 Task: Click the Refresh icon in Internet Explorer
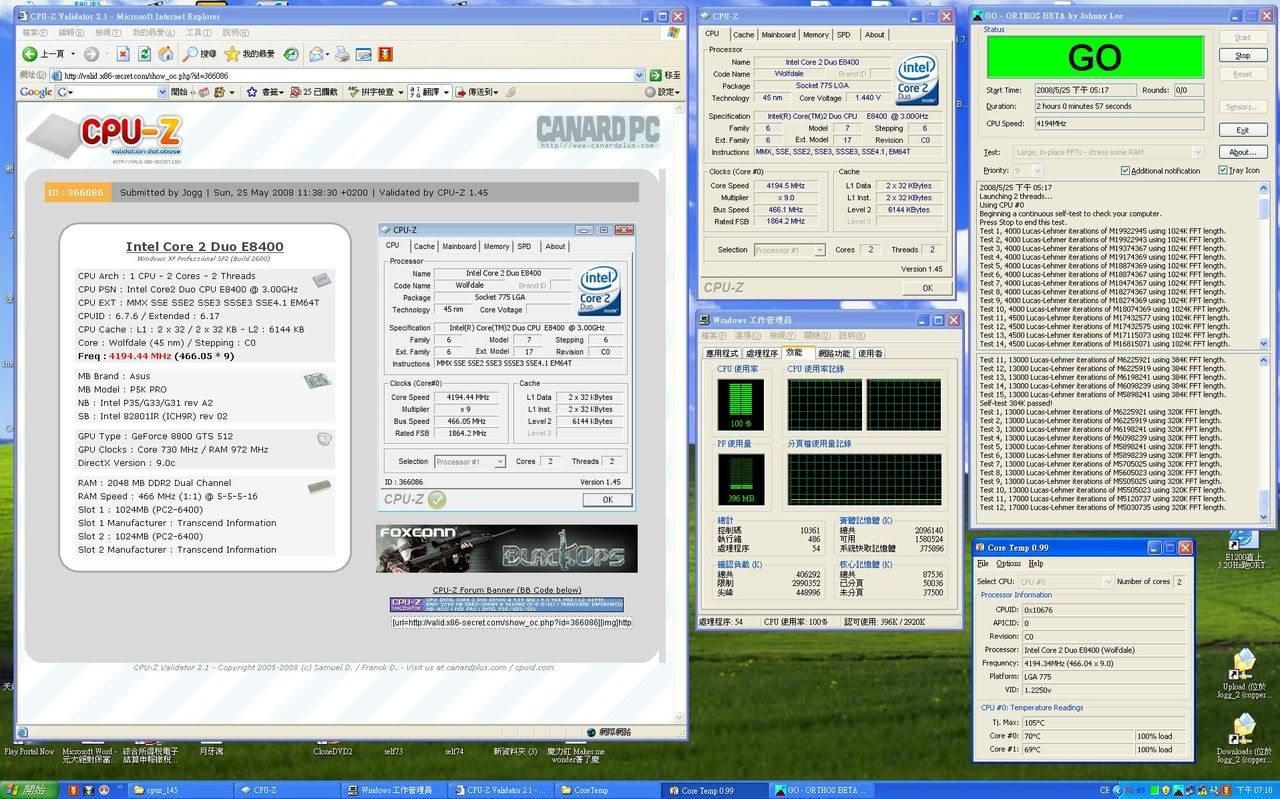coord(144,55)
